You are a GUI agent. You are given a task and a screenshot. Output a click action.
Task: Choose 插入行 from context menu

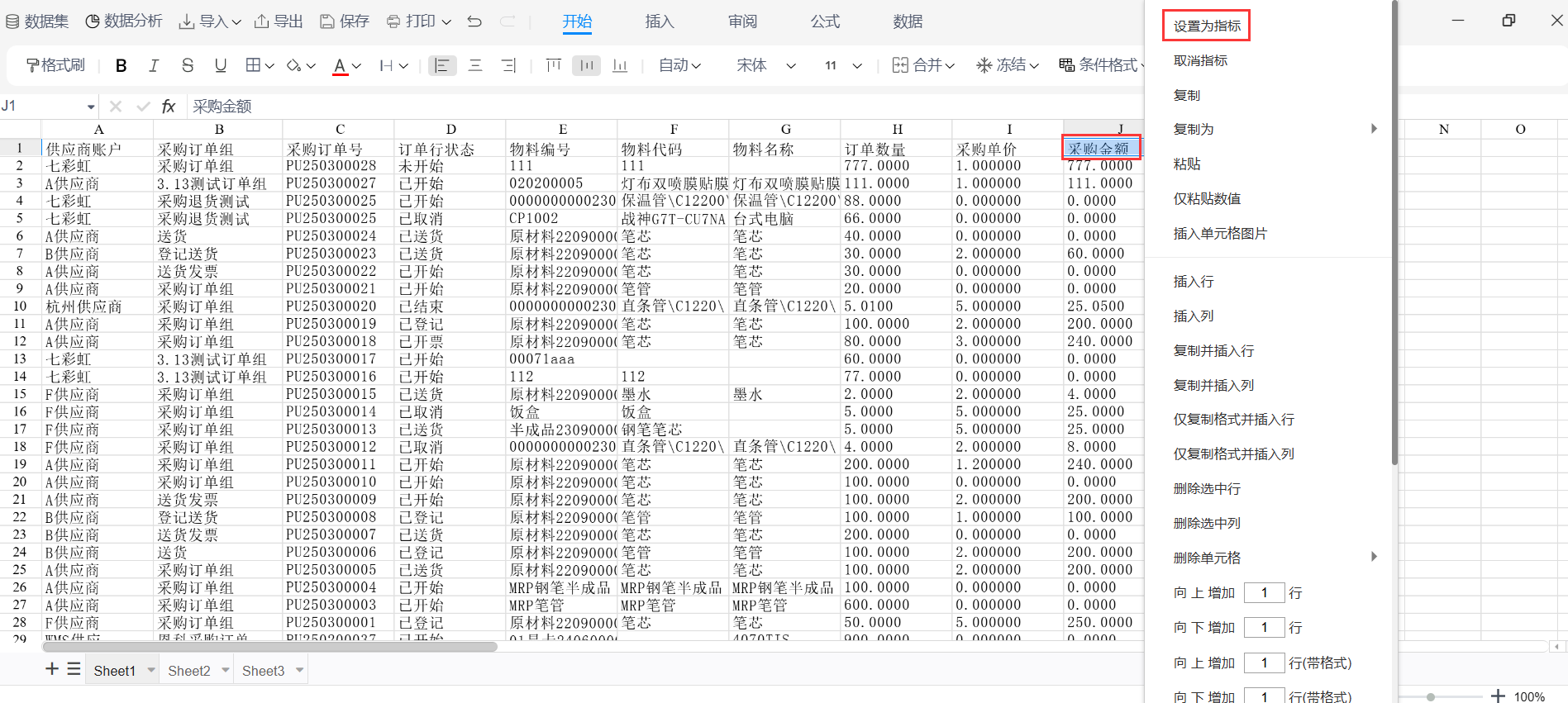click(x=1194, y=282)
